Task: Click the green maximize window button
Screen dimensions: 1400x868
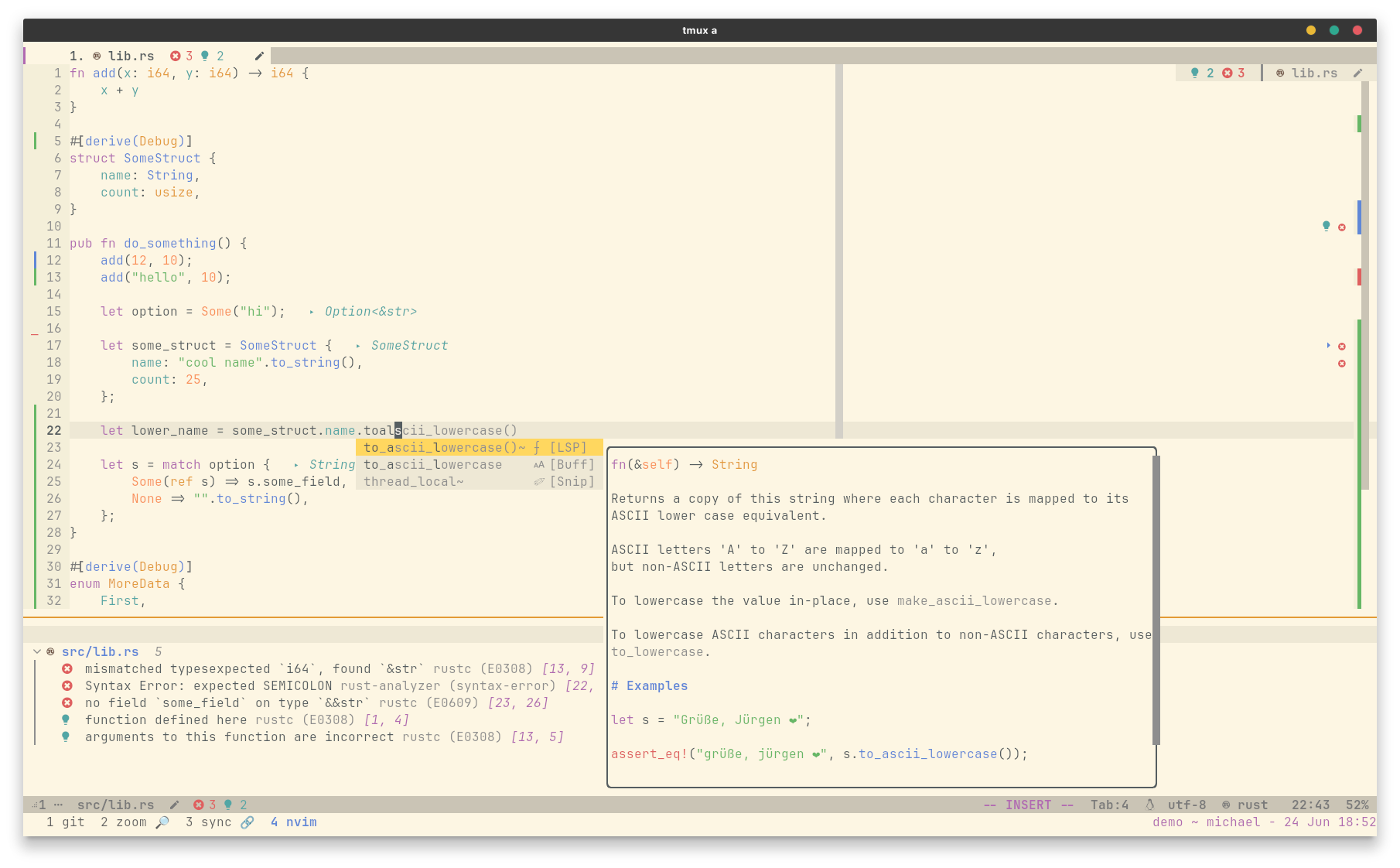Action: [1334, 30]
